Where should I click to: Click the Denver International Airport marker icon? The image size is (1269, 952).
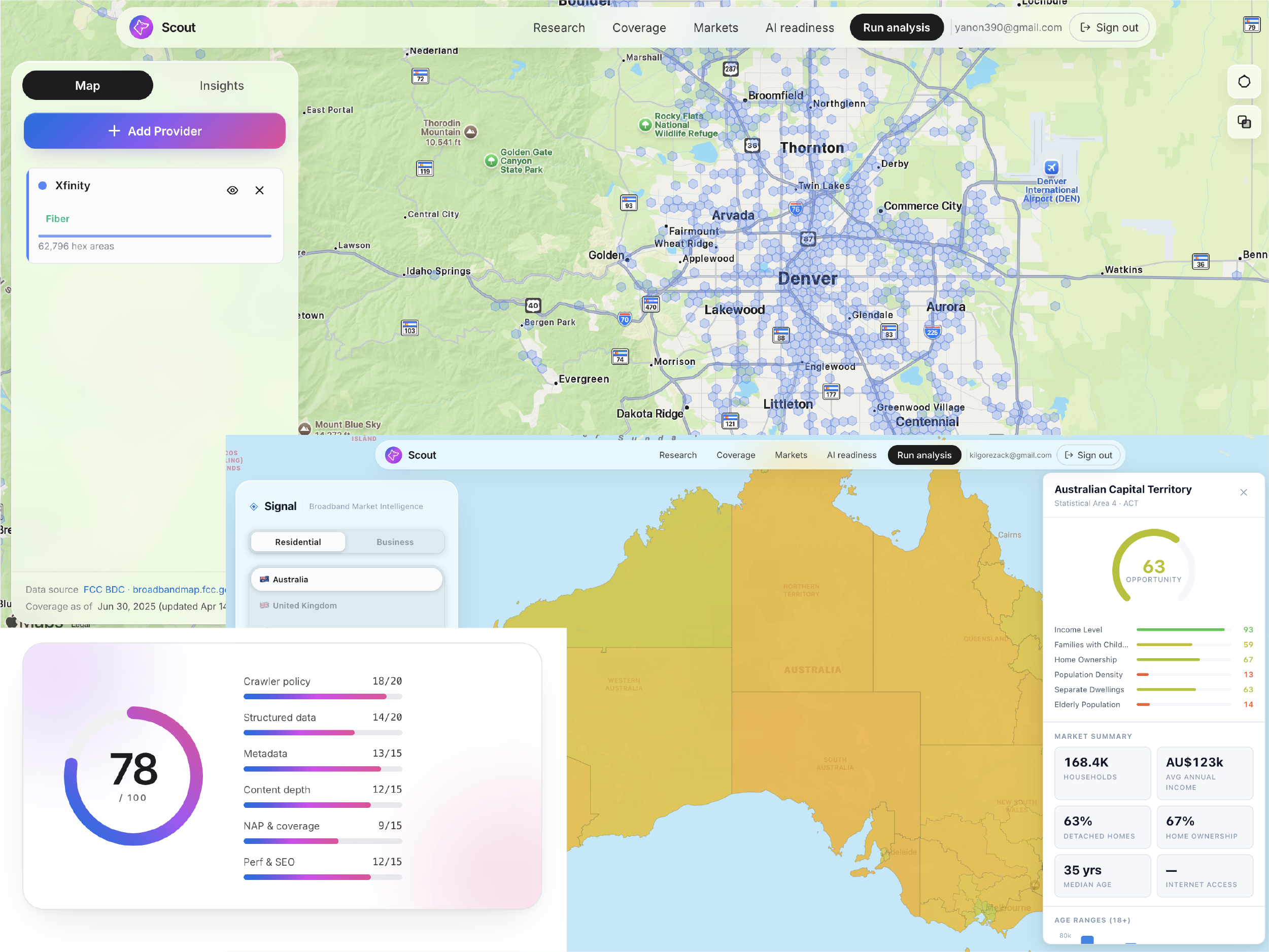(x=1051, y=167)
